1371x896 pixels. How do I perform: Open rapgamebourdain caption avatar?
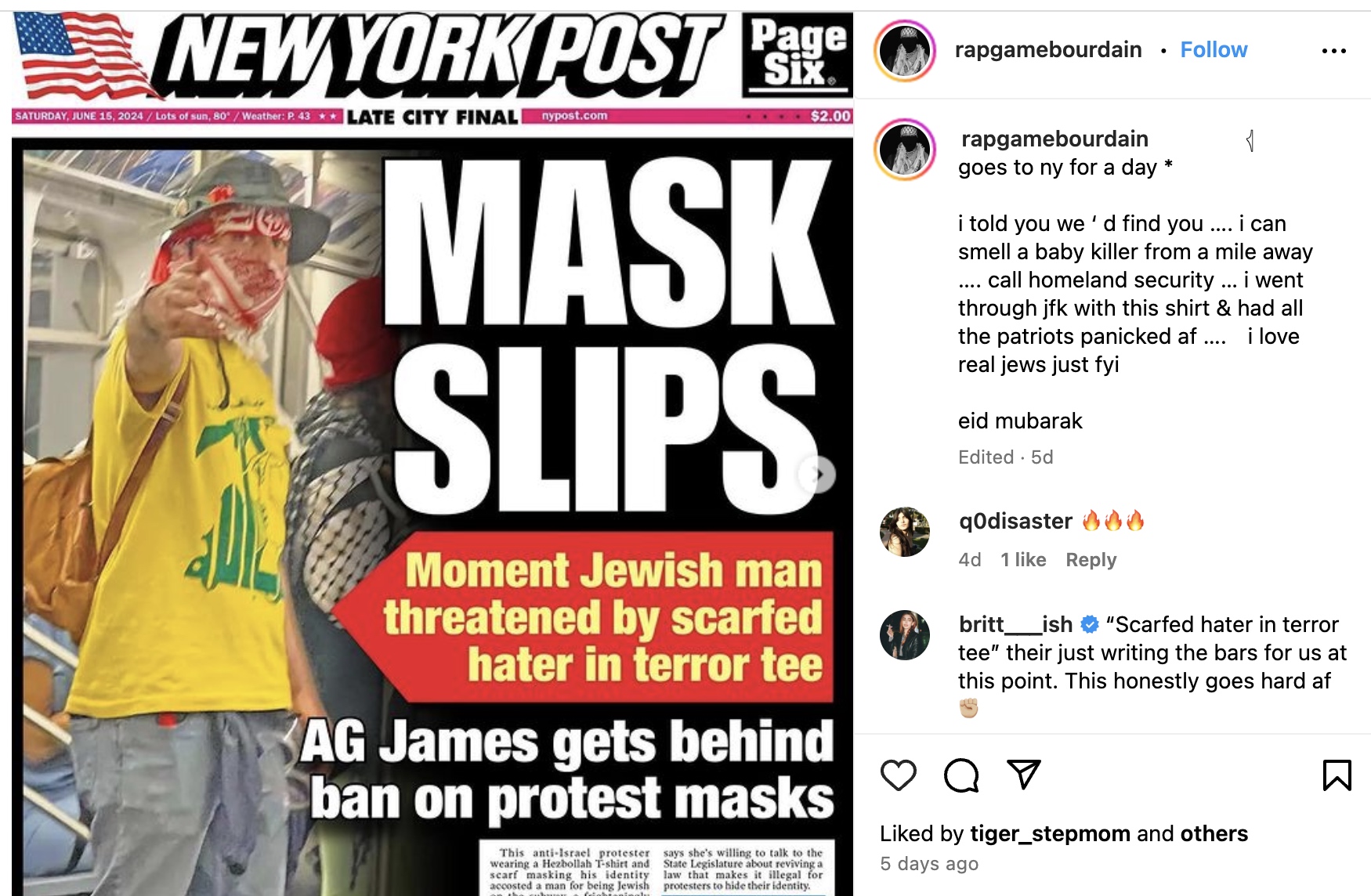pos(905,150)
